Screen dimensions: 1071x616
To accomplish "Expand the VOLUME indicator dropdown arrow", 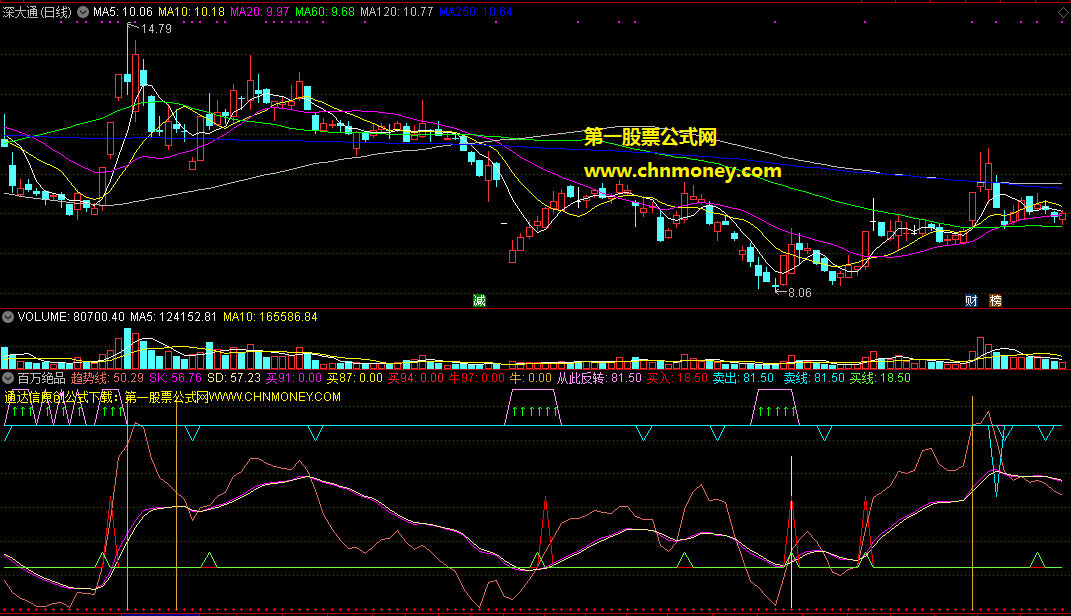I will [x=8, y=317].
